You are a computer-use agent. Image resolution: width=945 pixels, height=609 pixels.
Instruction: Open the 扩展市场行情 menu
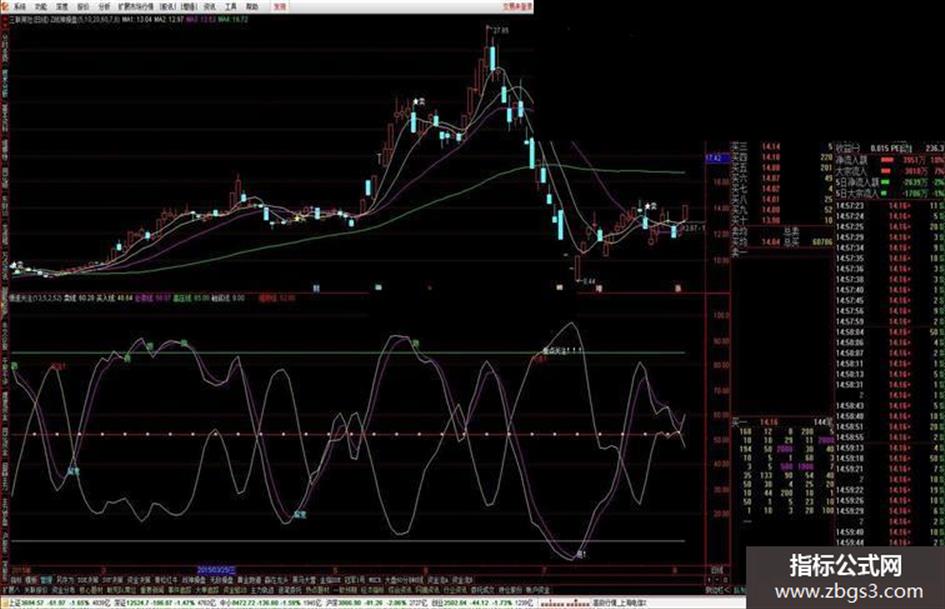[136, 7]
